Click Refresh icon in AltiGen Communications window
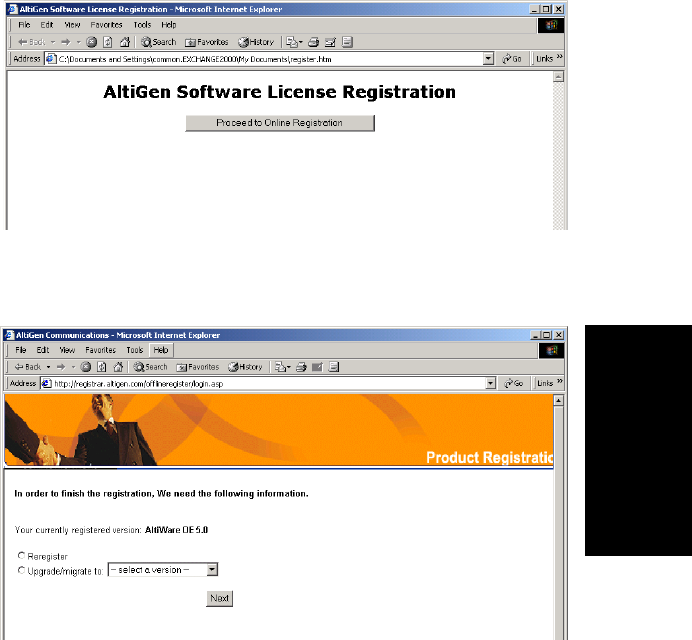Screen dimensions: 692x640 click(x=102, y=367)
